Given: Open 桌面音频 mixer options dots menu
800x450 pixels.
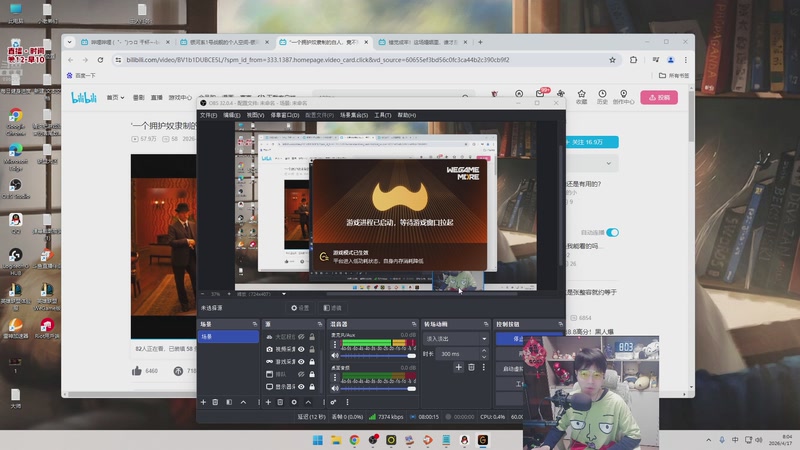Looking at the screenshot, I should (335, 378).
